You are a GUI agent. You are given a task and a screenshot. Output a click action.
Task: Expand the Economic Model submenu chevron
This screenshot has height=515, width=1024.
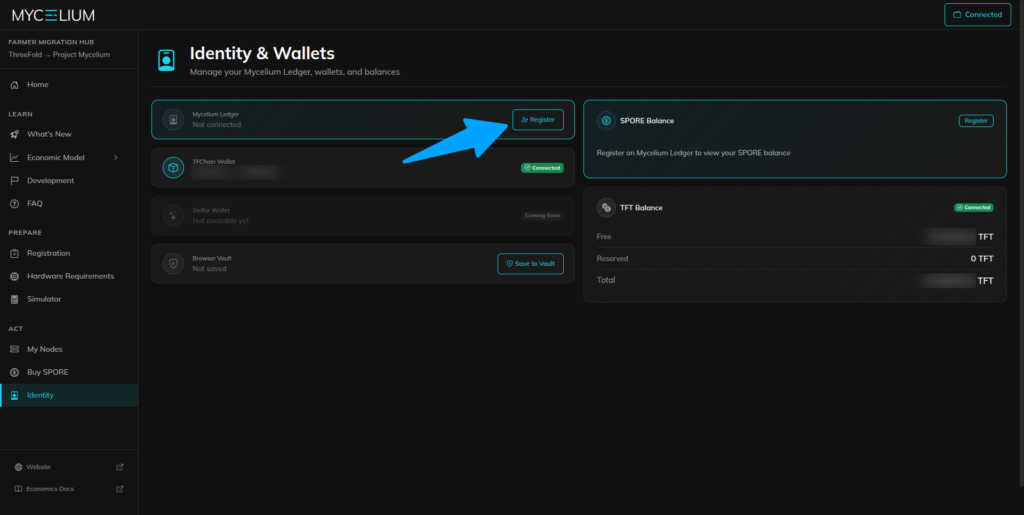pos(116,157)
